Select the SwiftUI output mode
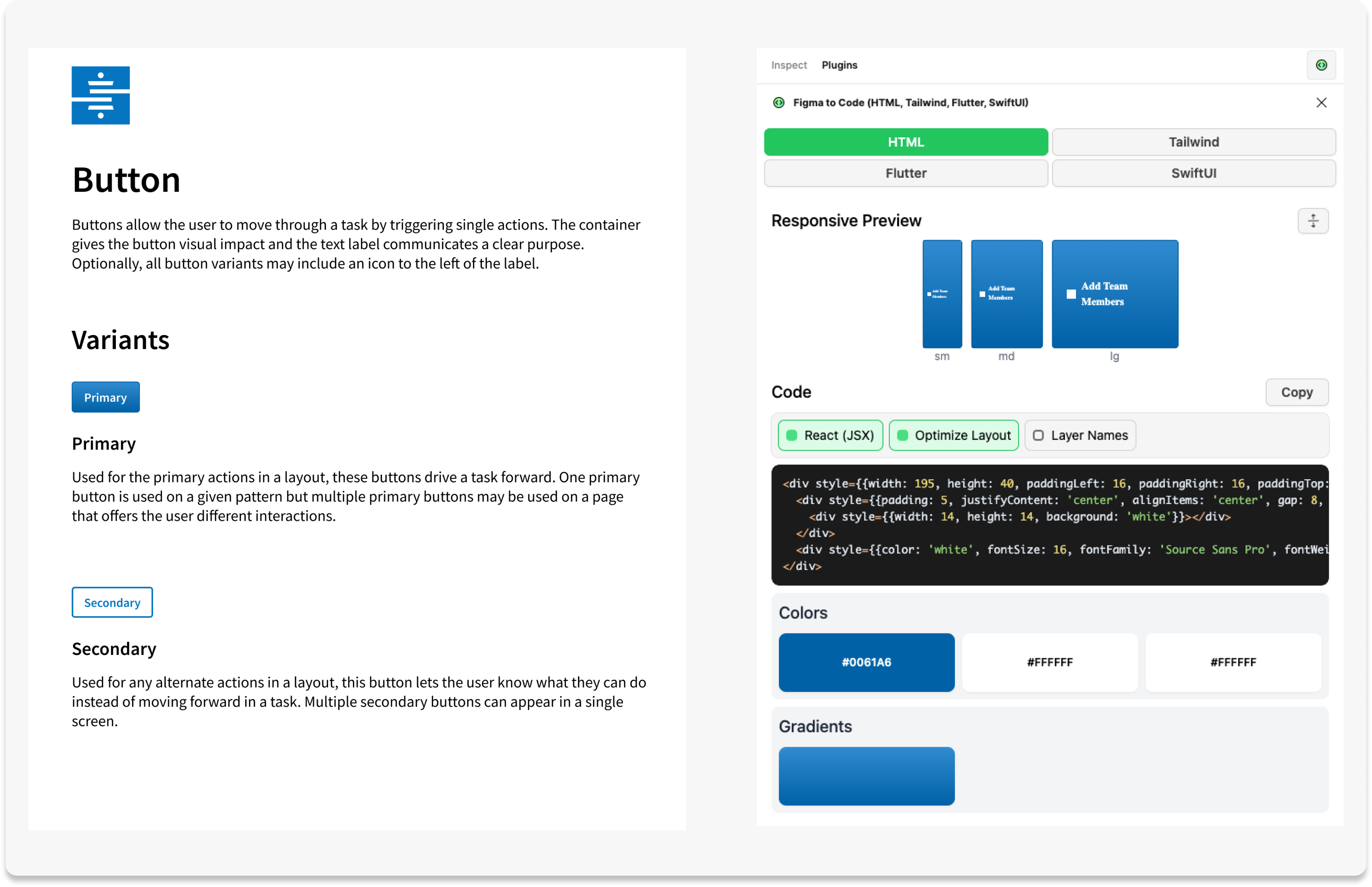Image resolution: width=1372 pixels, height=887 pixels. (x=1193, y=173)
